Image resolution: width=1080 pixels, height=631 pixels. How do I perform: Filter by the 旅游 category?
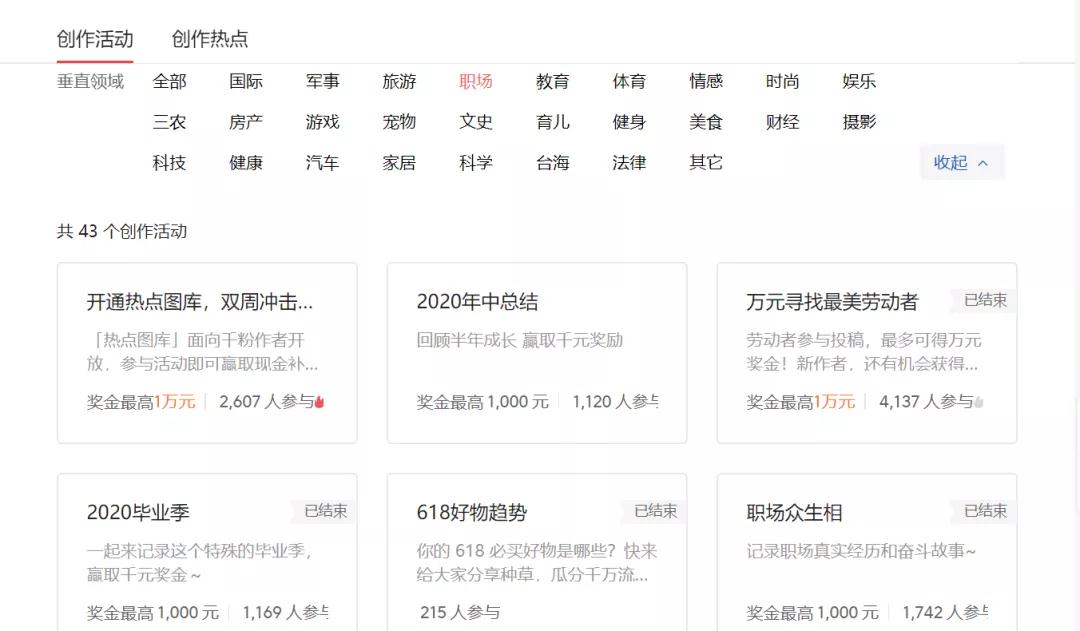[399, 82]
